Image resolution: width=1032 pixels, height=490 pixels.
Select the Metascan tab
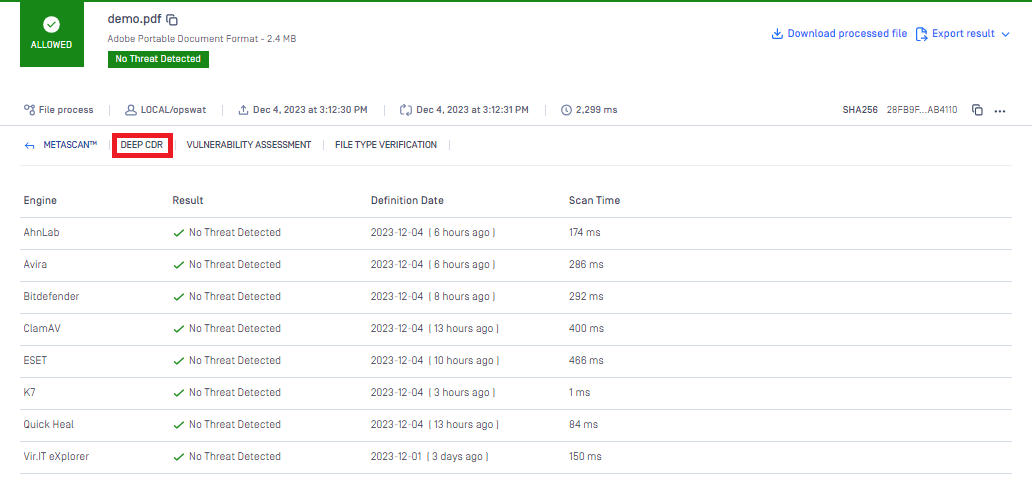pos(70,145)
